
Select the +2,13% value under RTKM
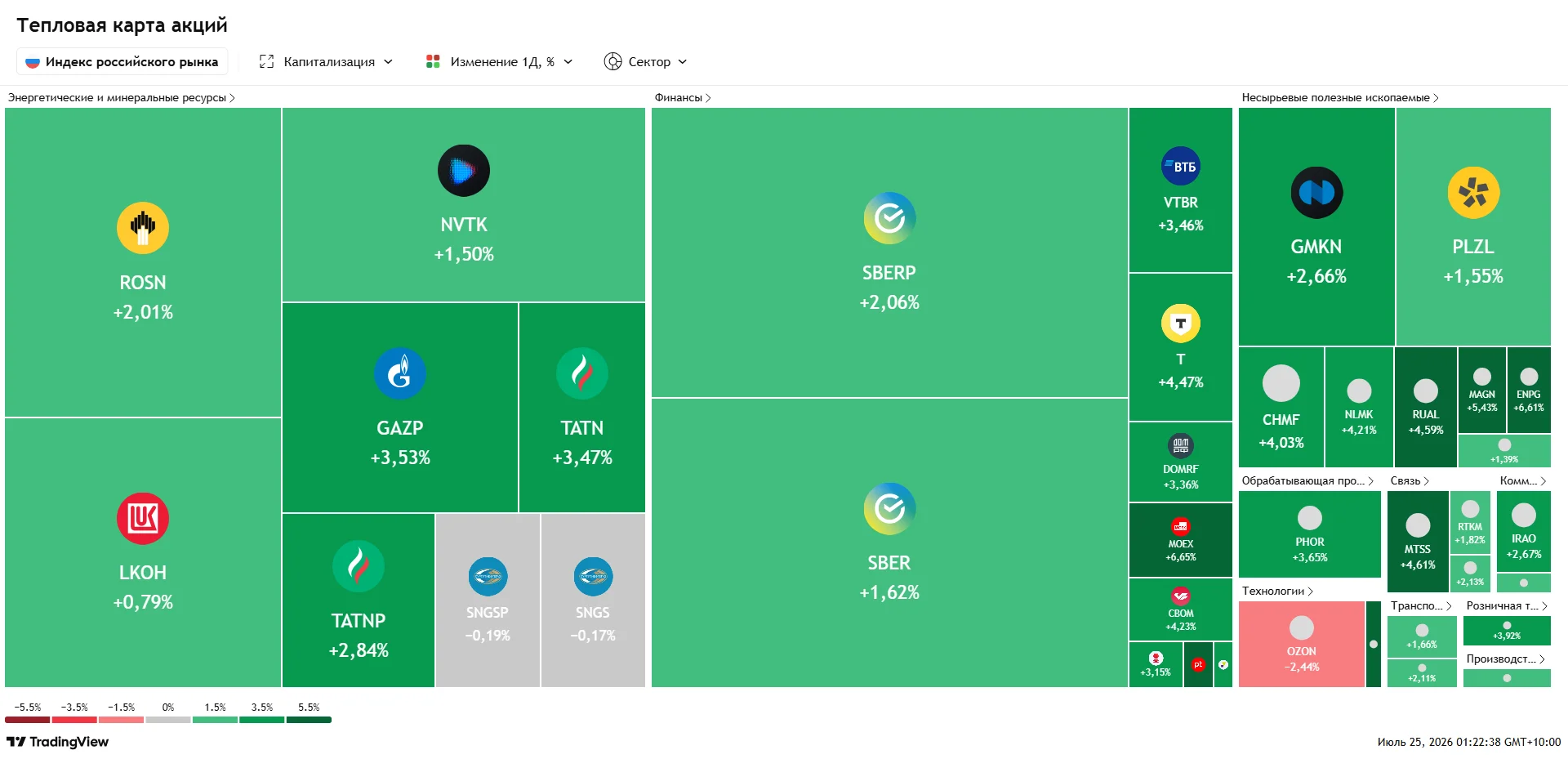1470,583
